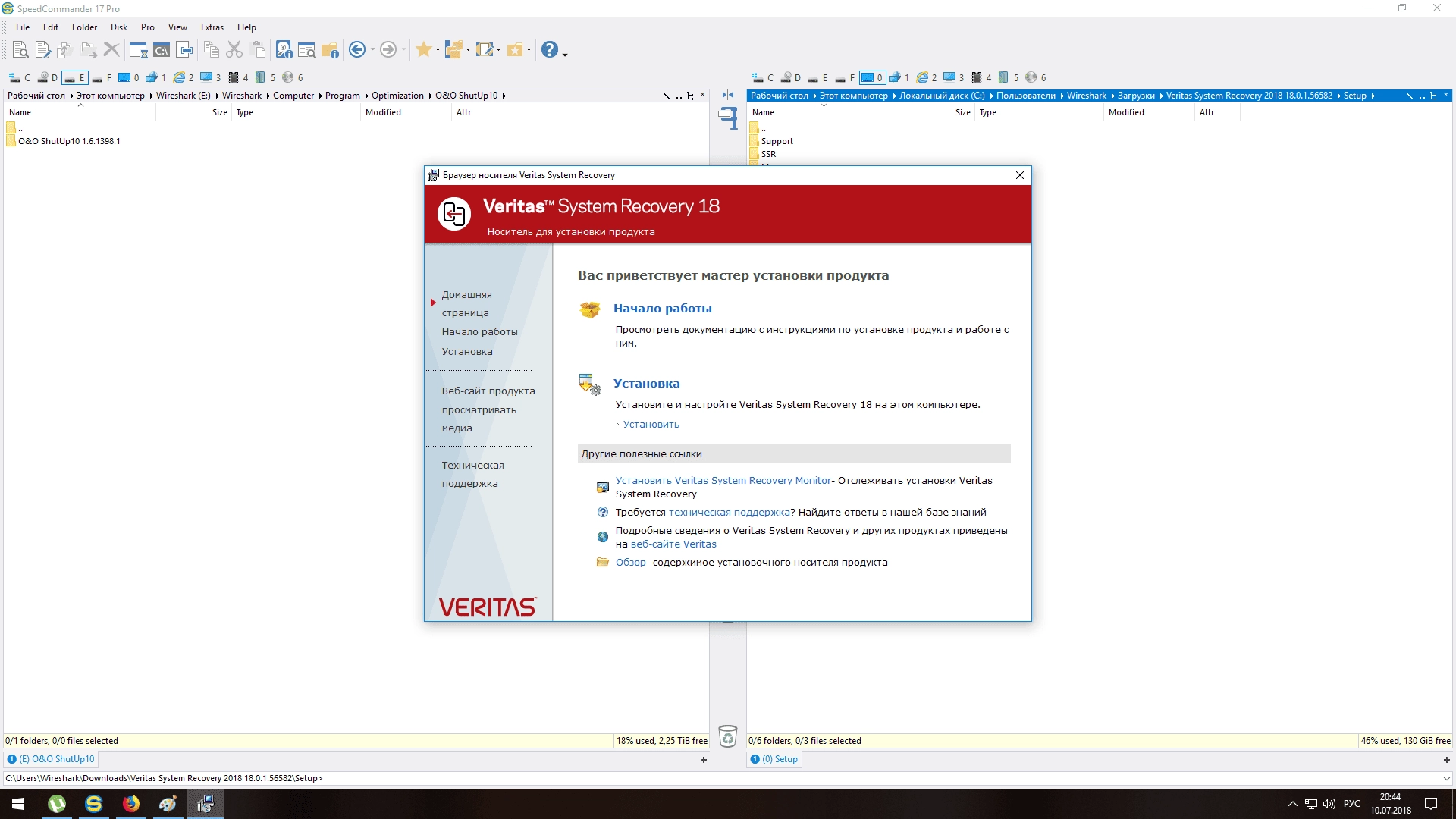Select drive D in the left pane drive bar

[48, 77]
